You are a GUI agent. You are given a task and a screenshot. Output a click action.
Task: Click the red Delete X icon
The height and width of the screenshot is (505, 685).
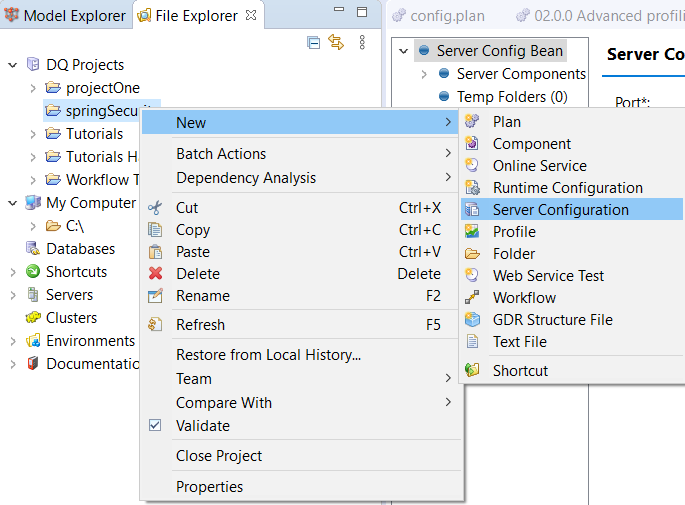[155, 274]
